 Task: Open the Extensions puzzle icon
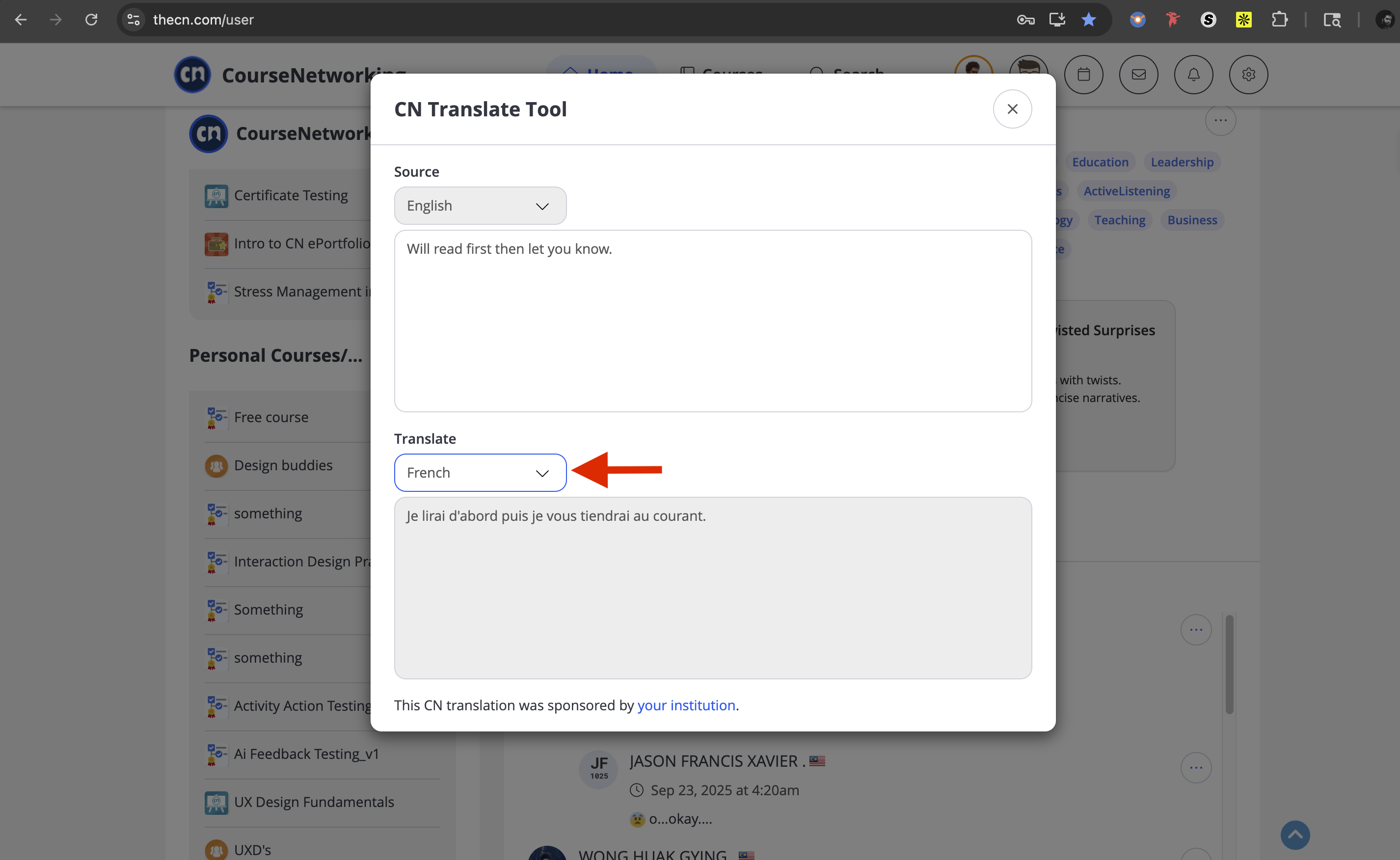(1279, 20)
